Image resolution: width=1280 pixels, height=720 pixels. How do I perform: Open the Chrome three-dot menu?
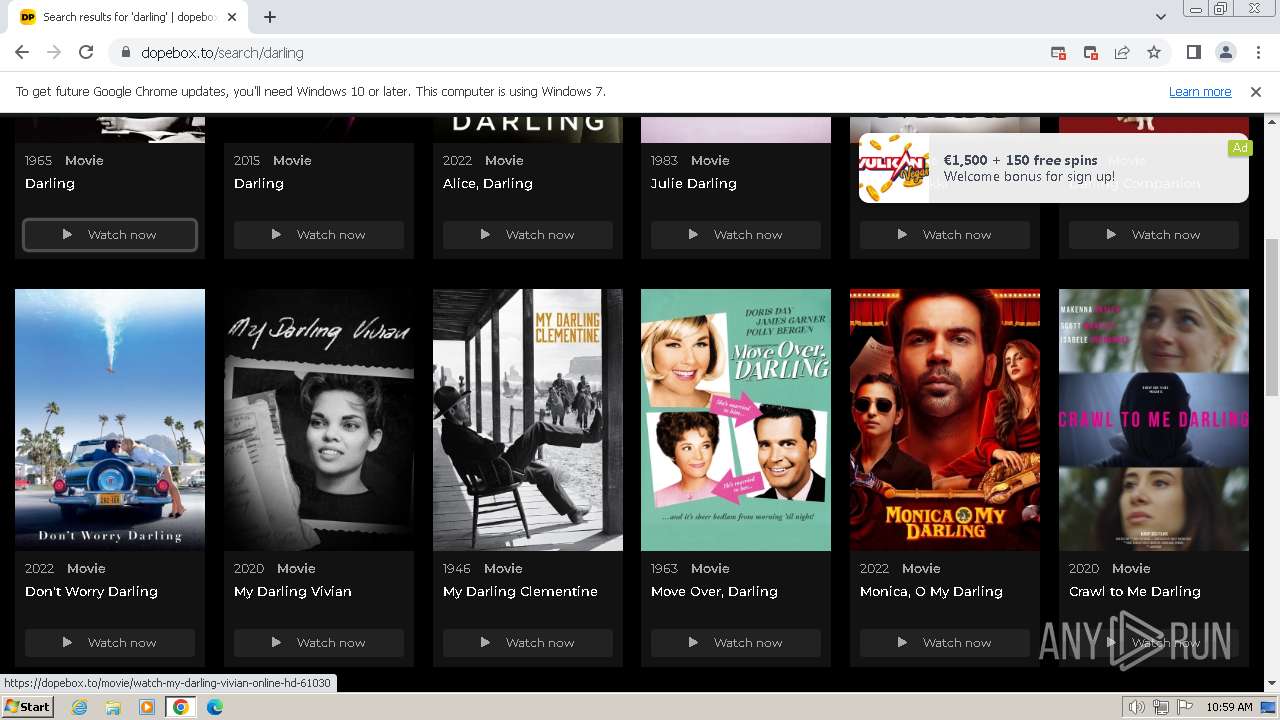[x=1257, y=52]
